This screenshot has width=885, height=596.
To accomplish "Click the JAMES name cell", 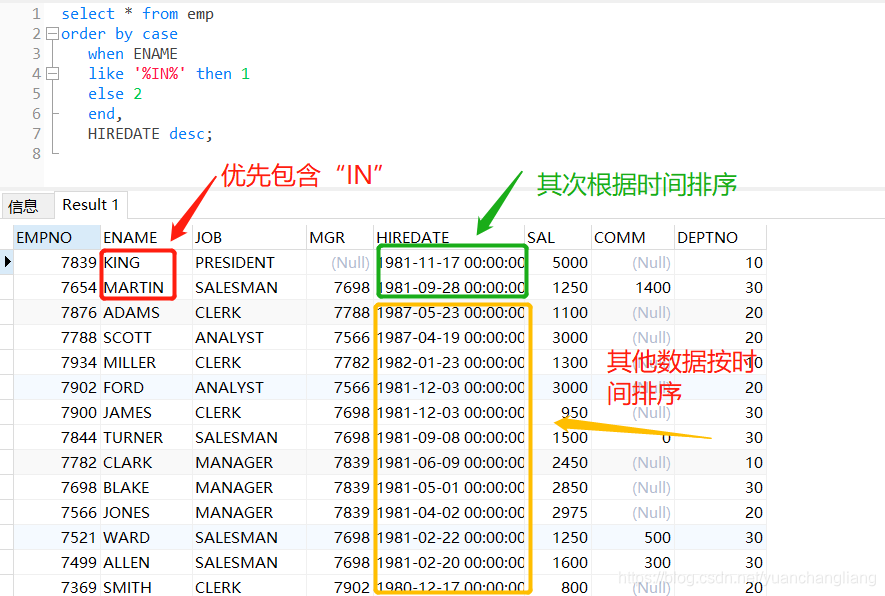I will click(146, 413).
